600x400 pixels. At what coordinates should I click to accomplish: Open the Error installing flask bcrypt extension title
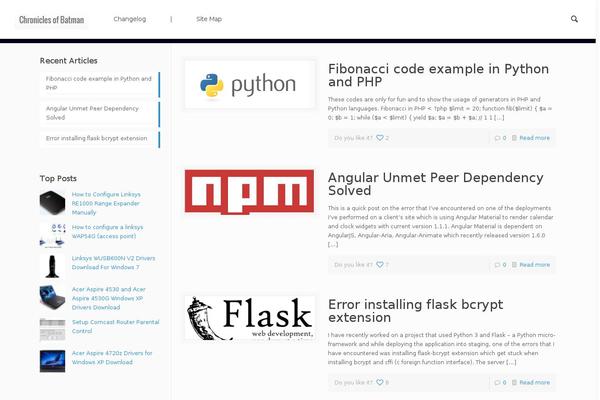(x=416, y=311)
